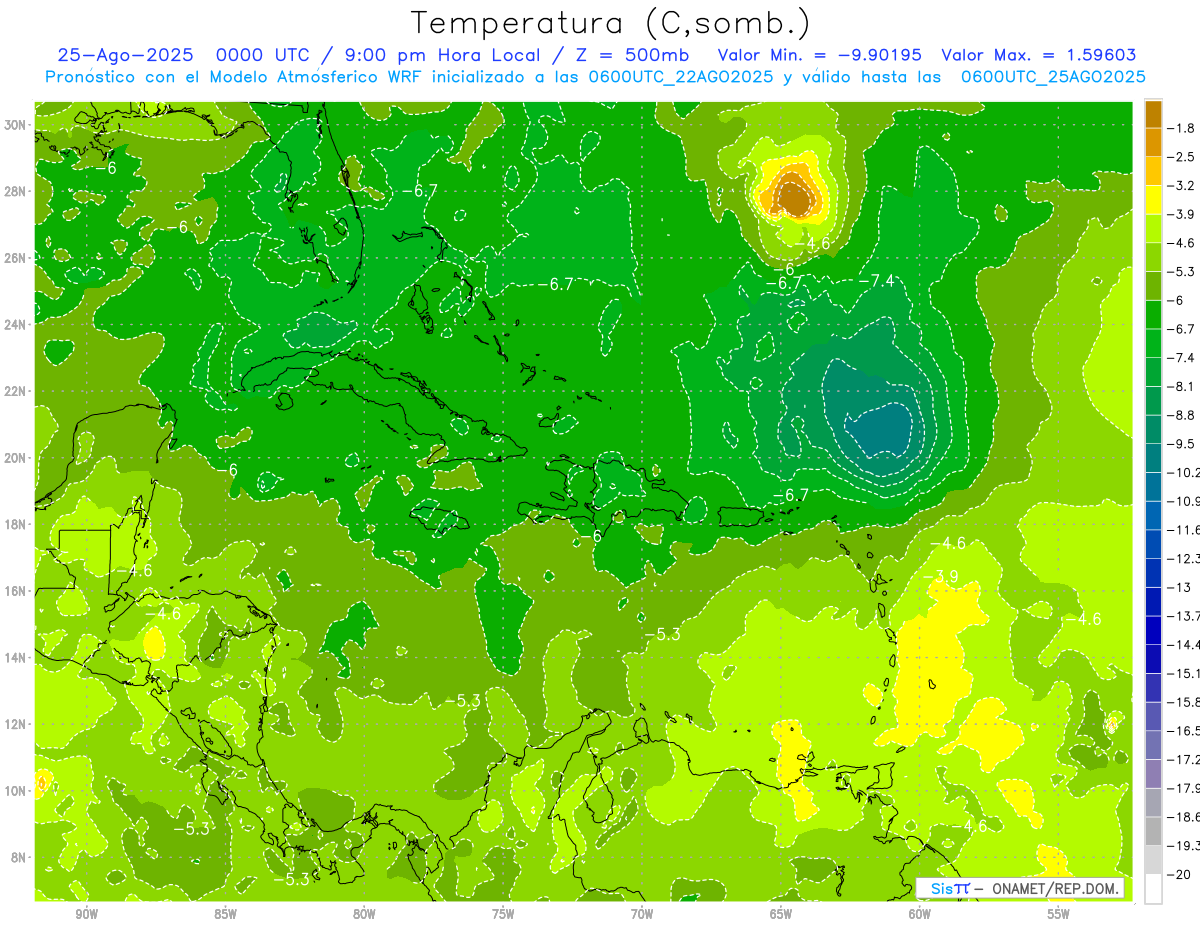Click the "55W" longitude axis label
The width and height of the screenshot is (1200, 927).
1058,914
